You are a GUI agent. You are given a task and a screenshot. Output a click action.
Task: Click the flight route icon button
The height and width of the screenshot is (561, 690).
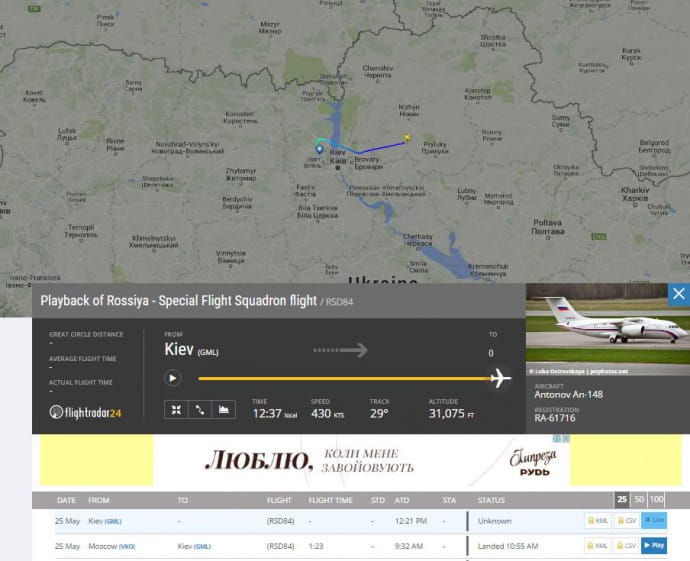click(199, 409)
